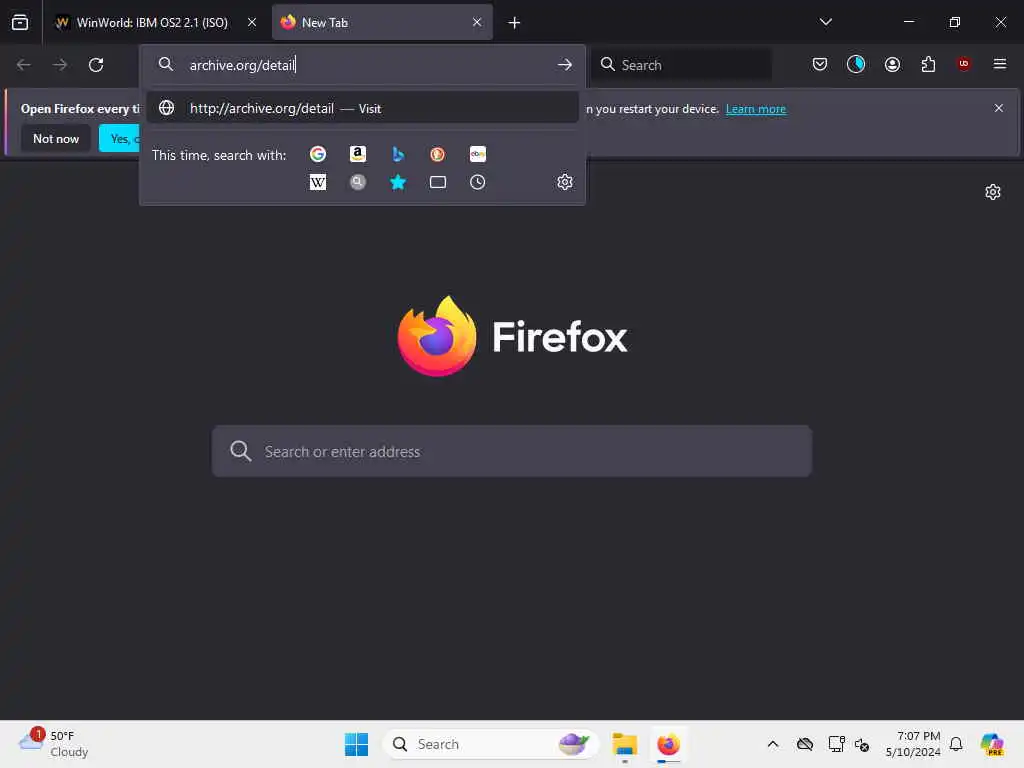Click the forward navigation arrow

point(59,65)
